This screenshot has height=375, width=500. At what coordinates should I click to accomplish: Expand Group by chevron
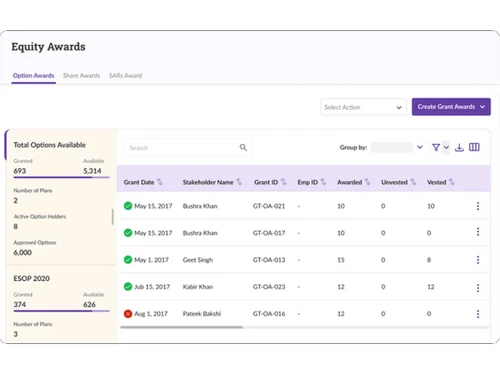click(420, 147)
